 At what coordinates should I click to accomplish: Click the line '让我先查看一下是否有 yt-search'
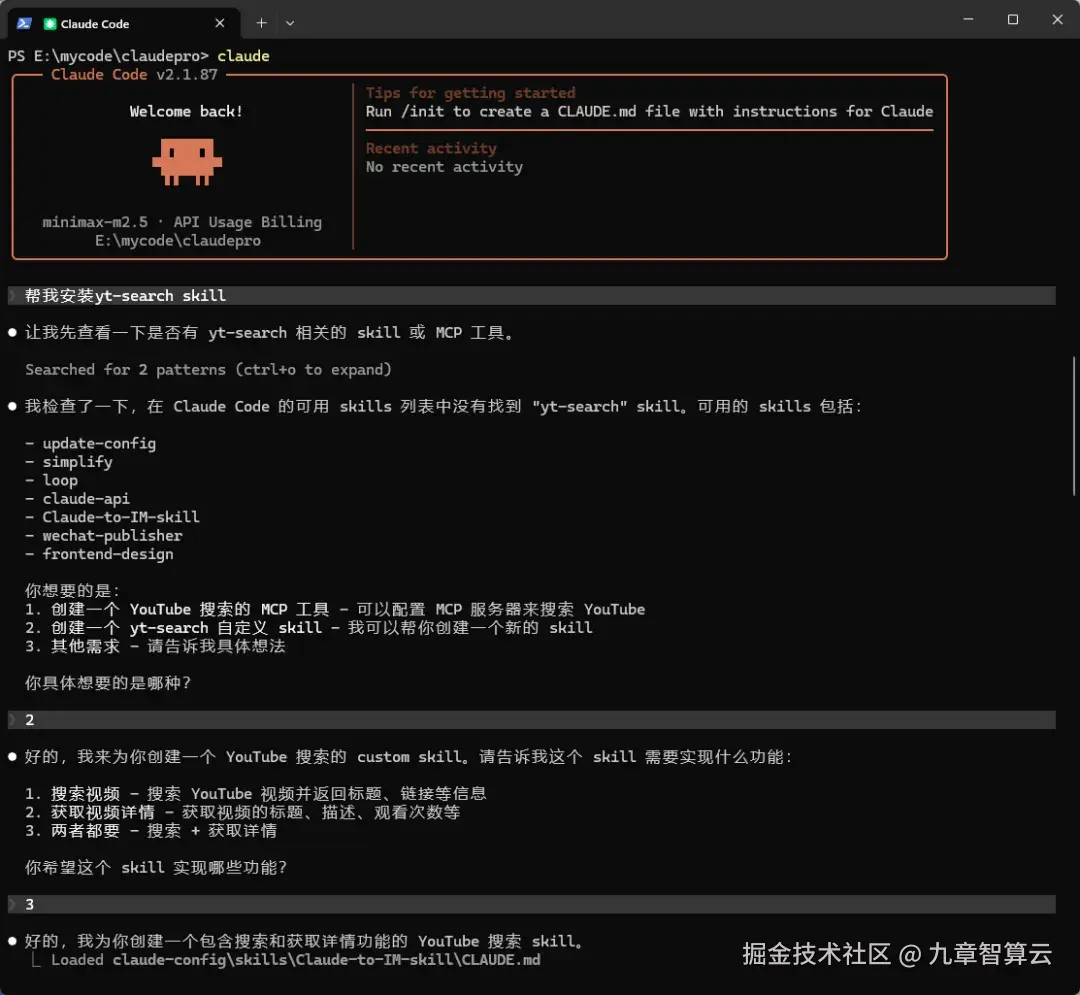point(269,333)
